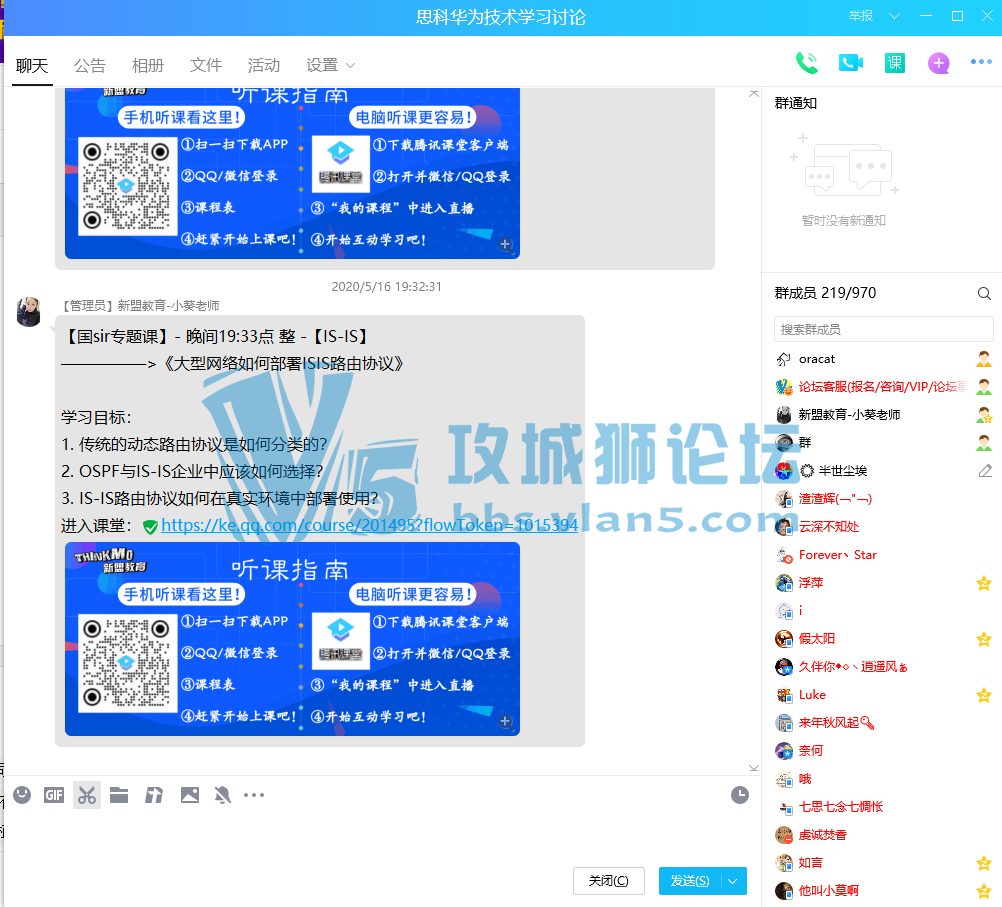
Task: Open the send options dropdown arrow
Action: coord(733,881)
